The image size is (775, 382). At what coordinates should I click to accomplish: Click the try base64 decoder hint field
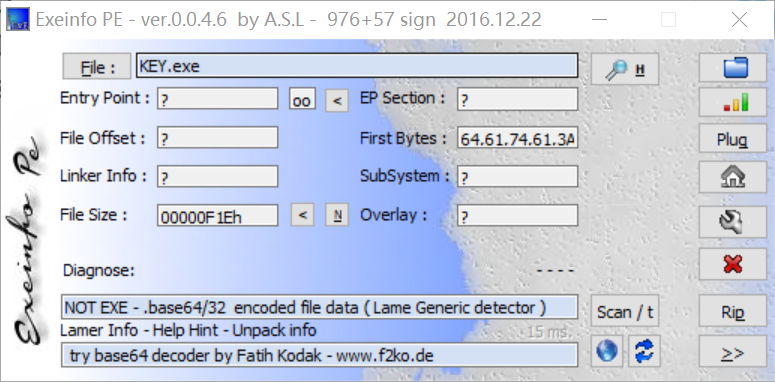[x=319, y=355]
